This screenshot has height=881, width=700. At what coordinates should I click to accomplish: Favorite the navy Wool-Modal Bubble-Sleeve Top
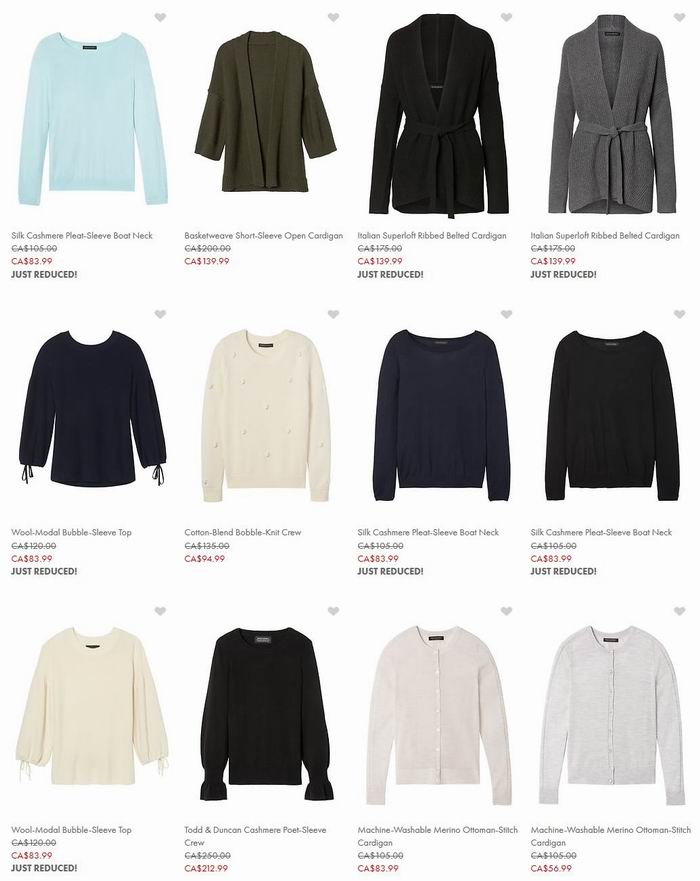click(x=160, y=314)
